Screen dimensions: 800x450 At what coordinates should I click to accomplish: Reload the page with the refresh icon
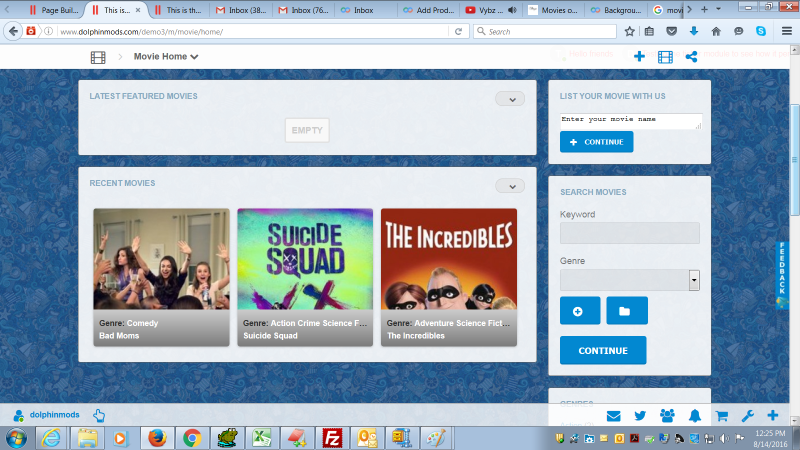point(458,32)
